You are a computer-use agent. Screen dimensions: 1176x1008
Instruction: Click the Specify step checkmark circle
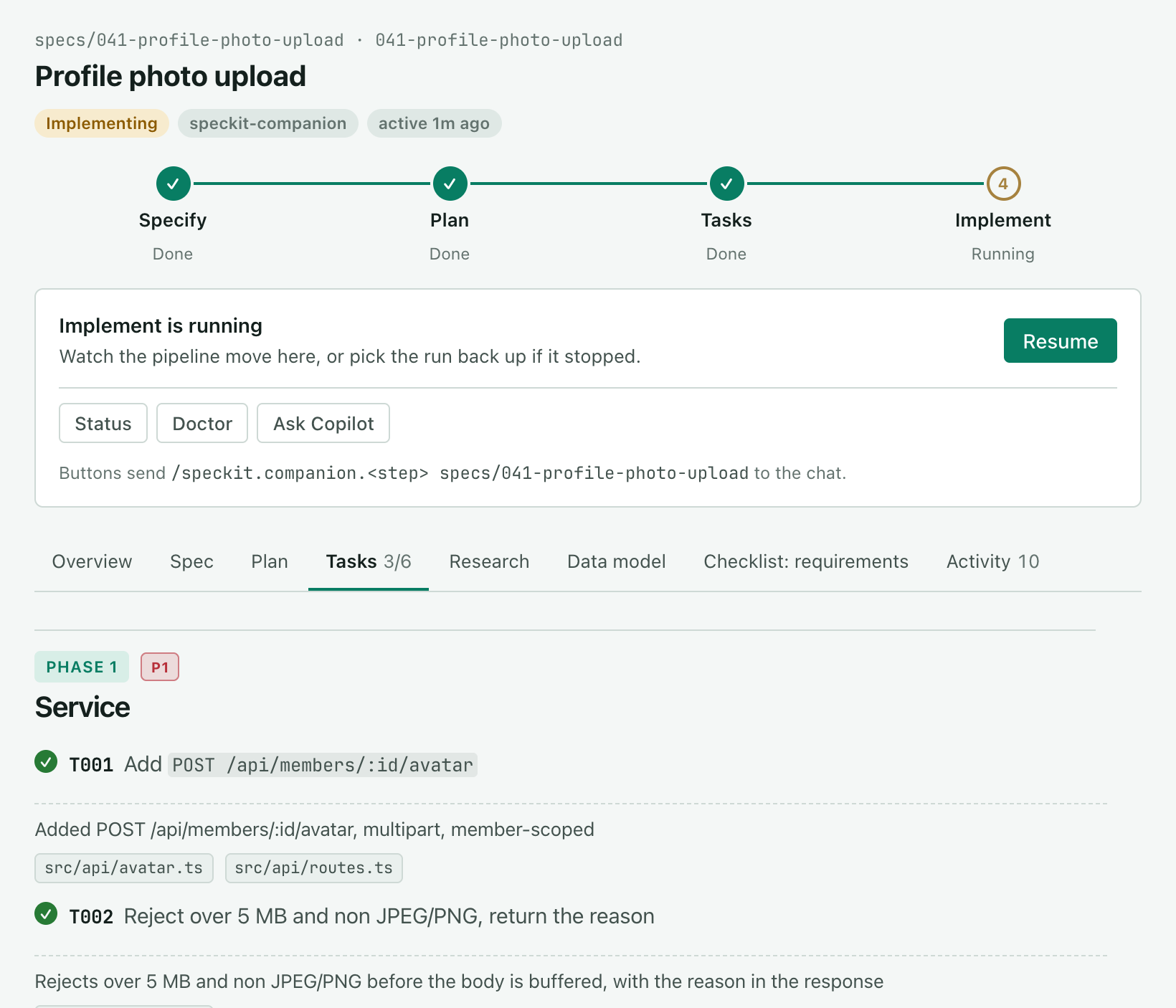[x=173, y=184]
